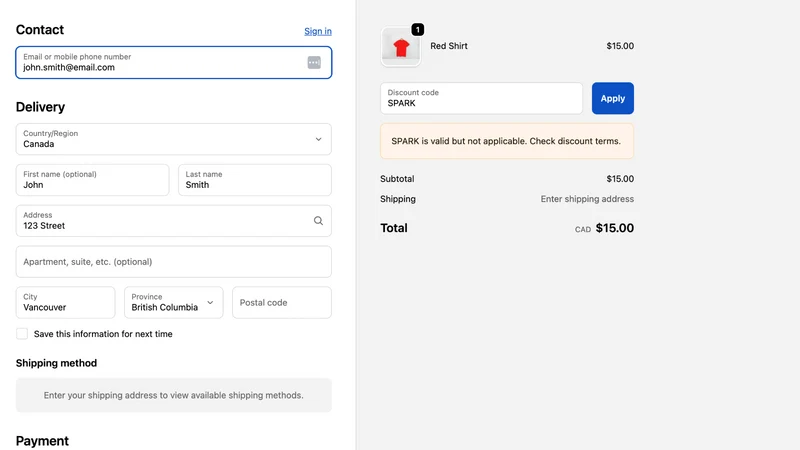Check Save this information for next time
The height and width of the screenshot is (450, 800).
(22, 334)
